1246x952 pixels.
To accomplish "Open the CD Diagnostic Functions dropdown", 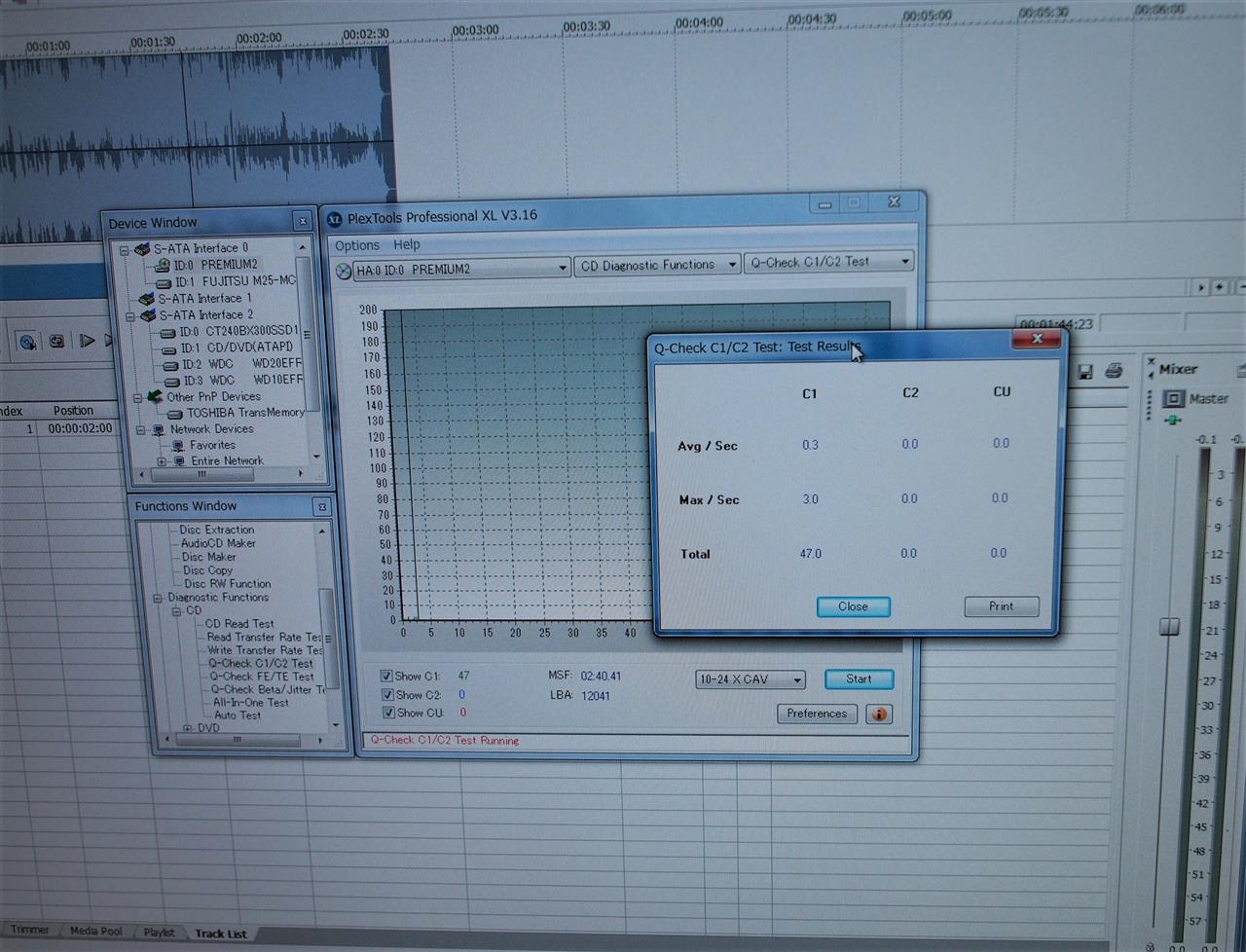I will [x=732, y=265].
